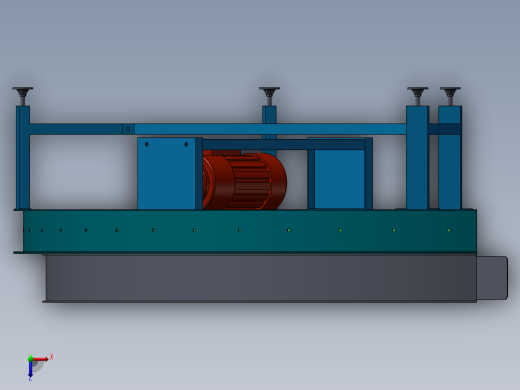This screenshot has height=390, width=520.
Task: Select the long gray tray under the frame
Action: click(259, 278)
